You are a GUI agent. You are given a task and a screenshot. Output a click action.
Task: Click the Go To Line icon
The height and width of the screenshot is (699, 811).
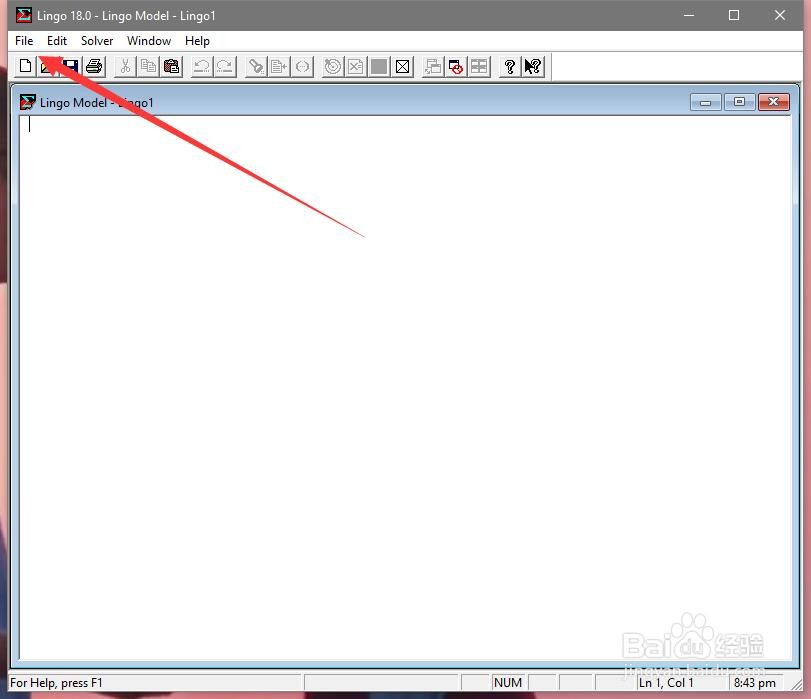click(279, 66)
